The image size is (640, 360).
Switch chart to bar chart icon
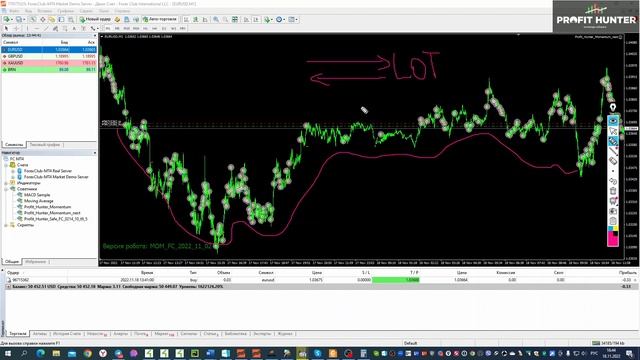tap(187, 19)
